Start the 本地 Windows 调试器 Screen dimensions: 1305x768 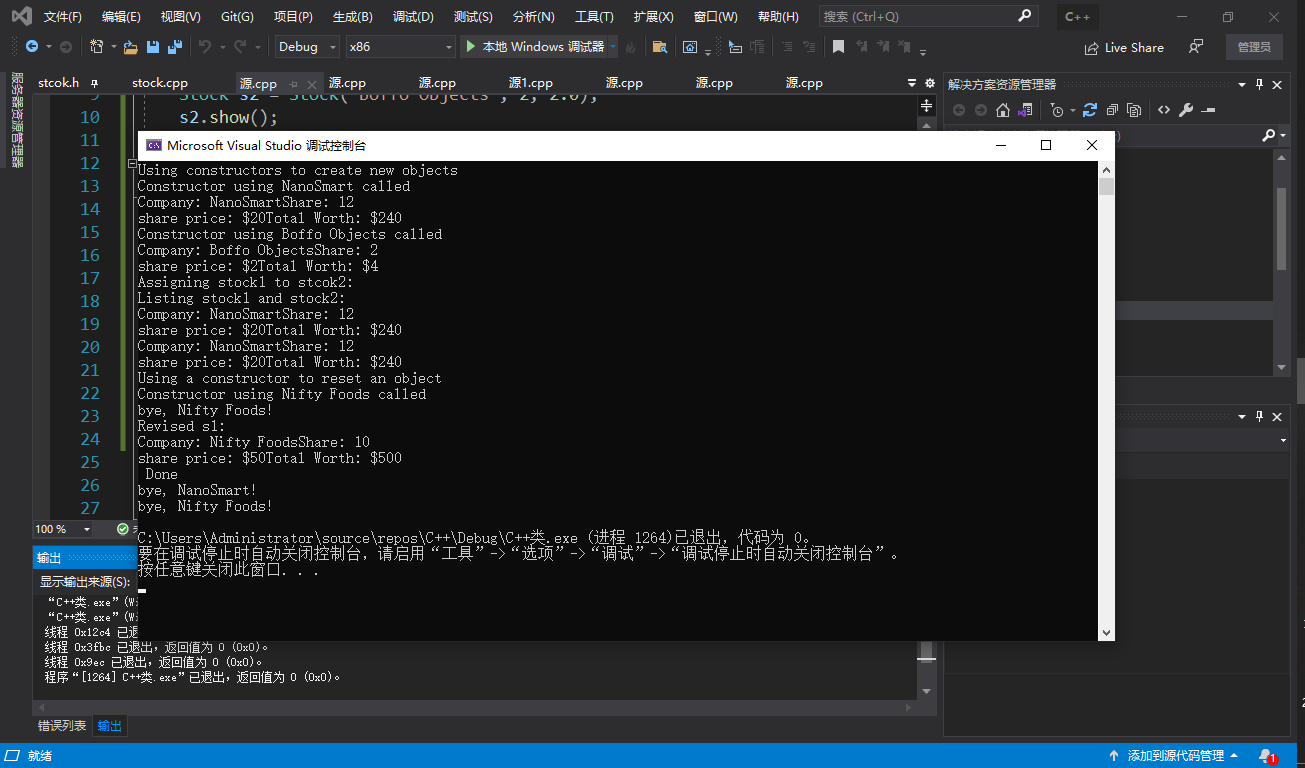533,47
